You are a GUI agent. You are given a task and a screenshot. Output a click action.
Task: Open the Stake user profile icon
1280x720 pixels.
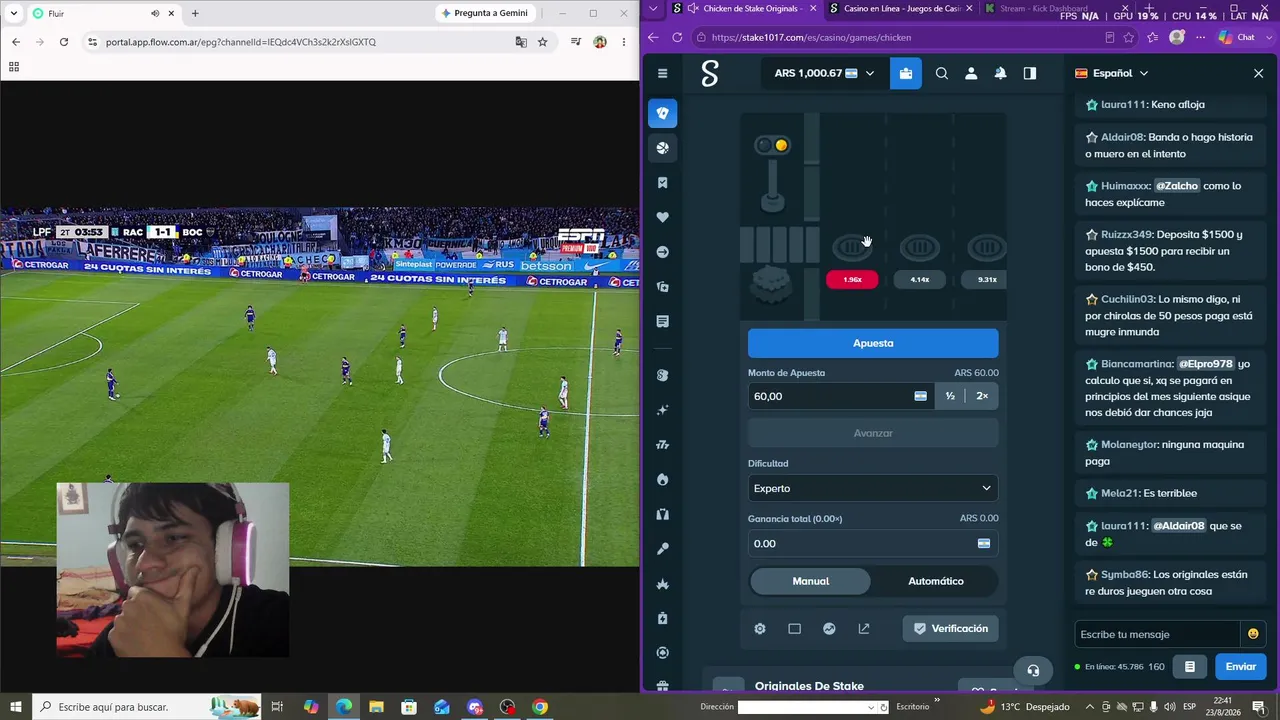(971, 73)
